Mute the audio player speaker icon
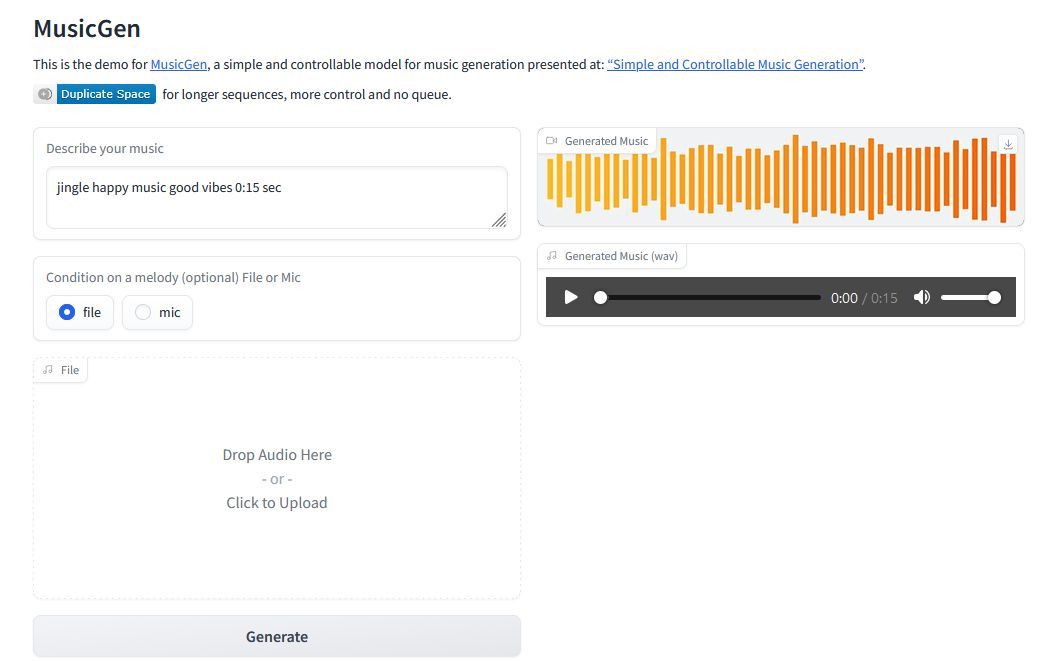 point(921,297)
